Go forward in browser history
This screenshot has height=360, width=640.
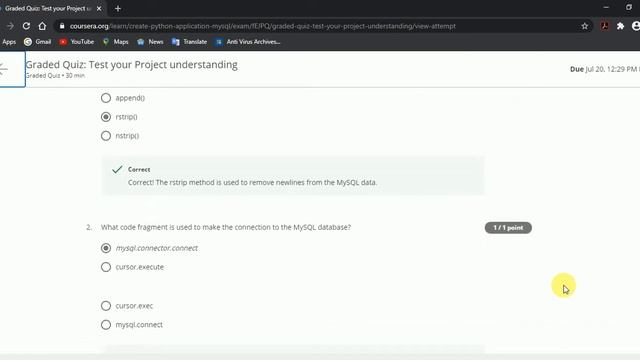(10, 26)
